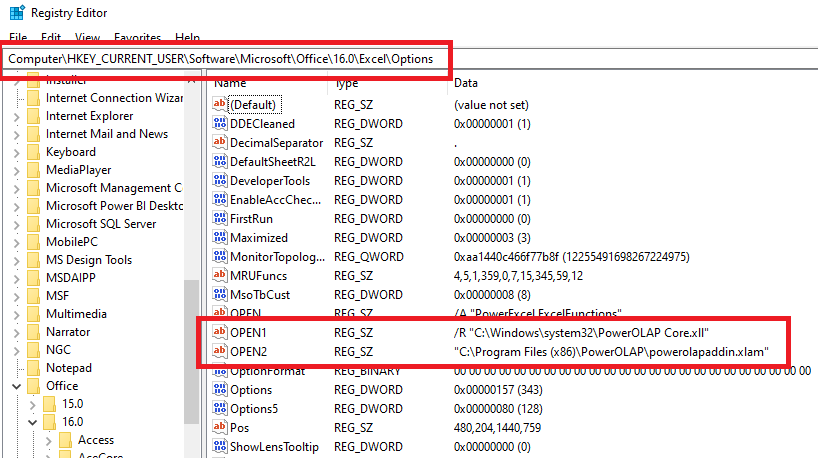Open the View menu
The image size is (818, 458).
(x=87, y=38)
